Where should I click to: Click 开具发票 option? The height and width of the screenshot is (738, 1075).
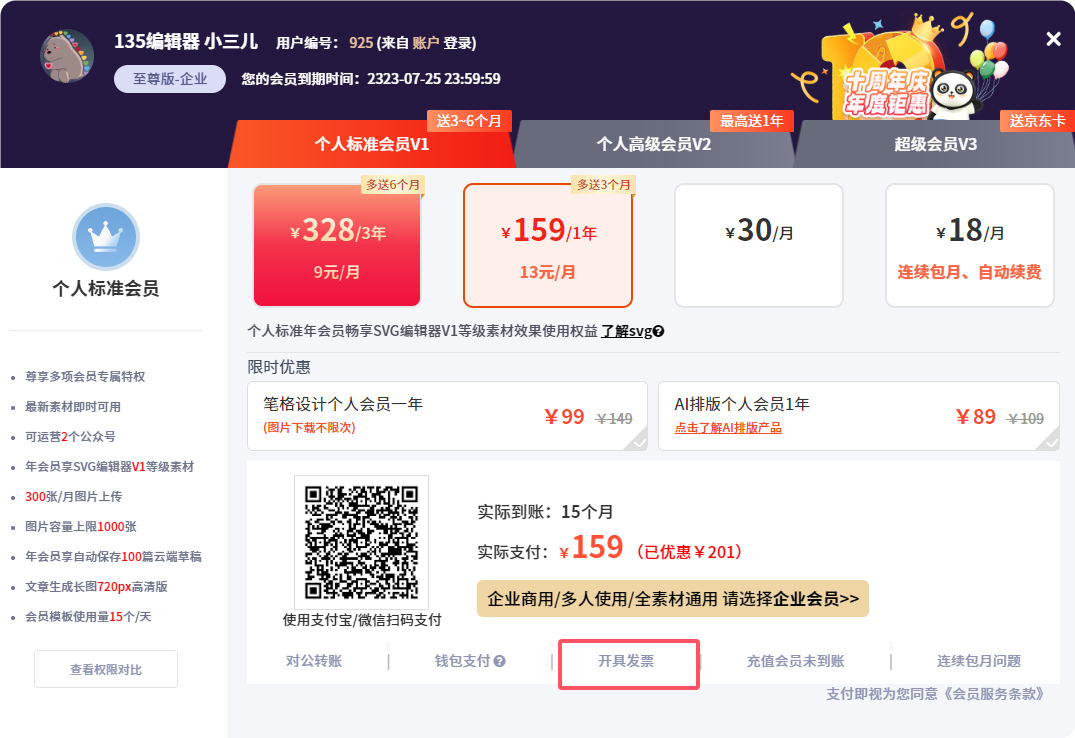click(x=626, y=661)
